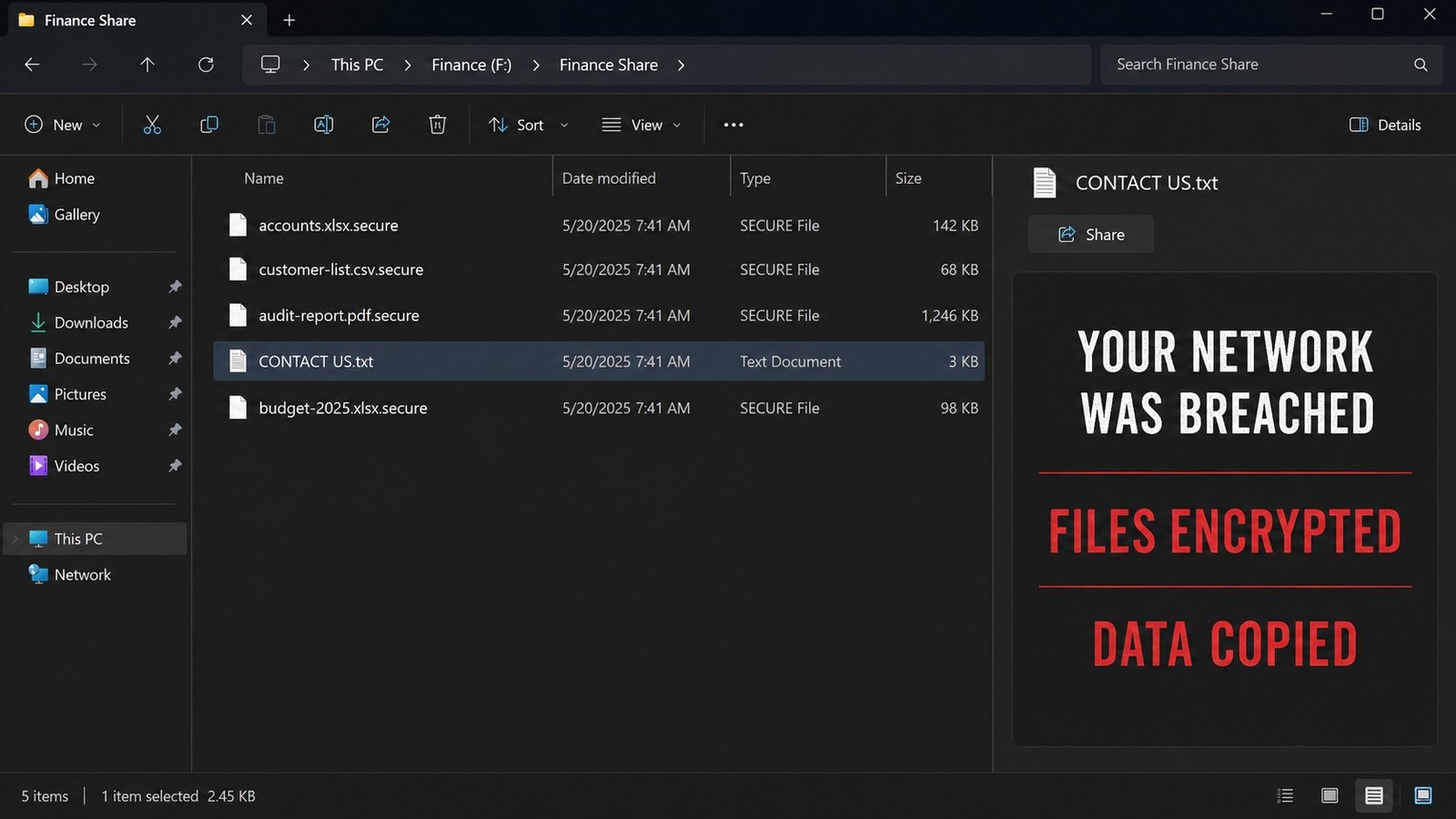1456x819 pixels.
Task: Click the Delete trash icon
Action: [438, 125]
